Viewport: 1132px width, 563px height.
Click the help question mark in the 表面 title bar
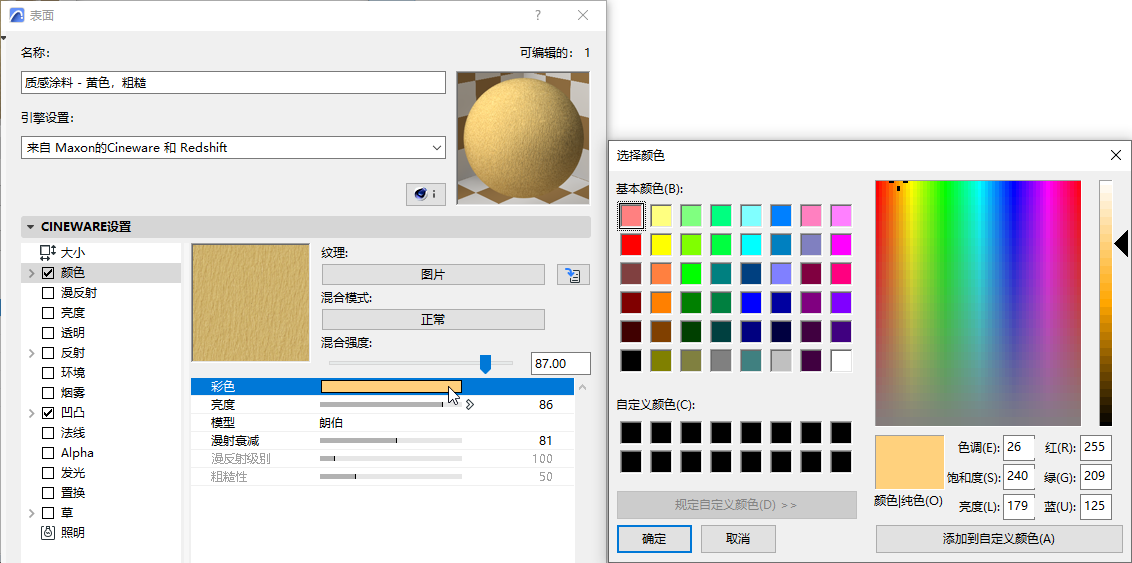538,15
